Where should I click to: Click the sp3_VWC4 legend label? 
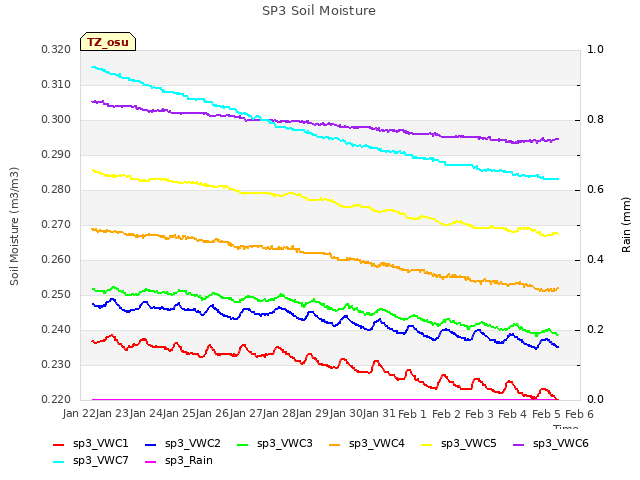(x=377, y=443)
